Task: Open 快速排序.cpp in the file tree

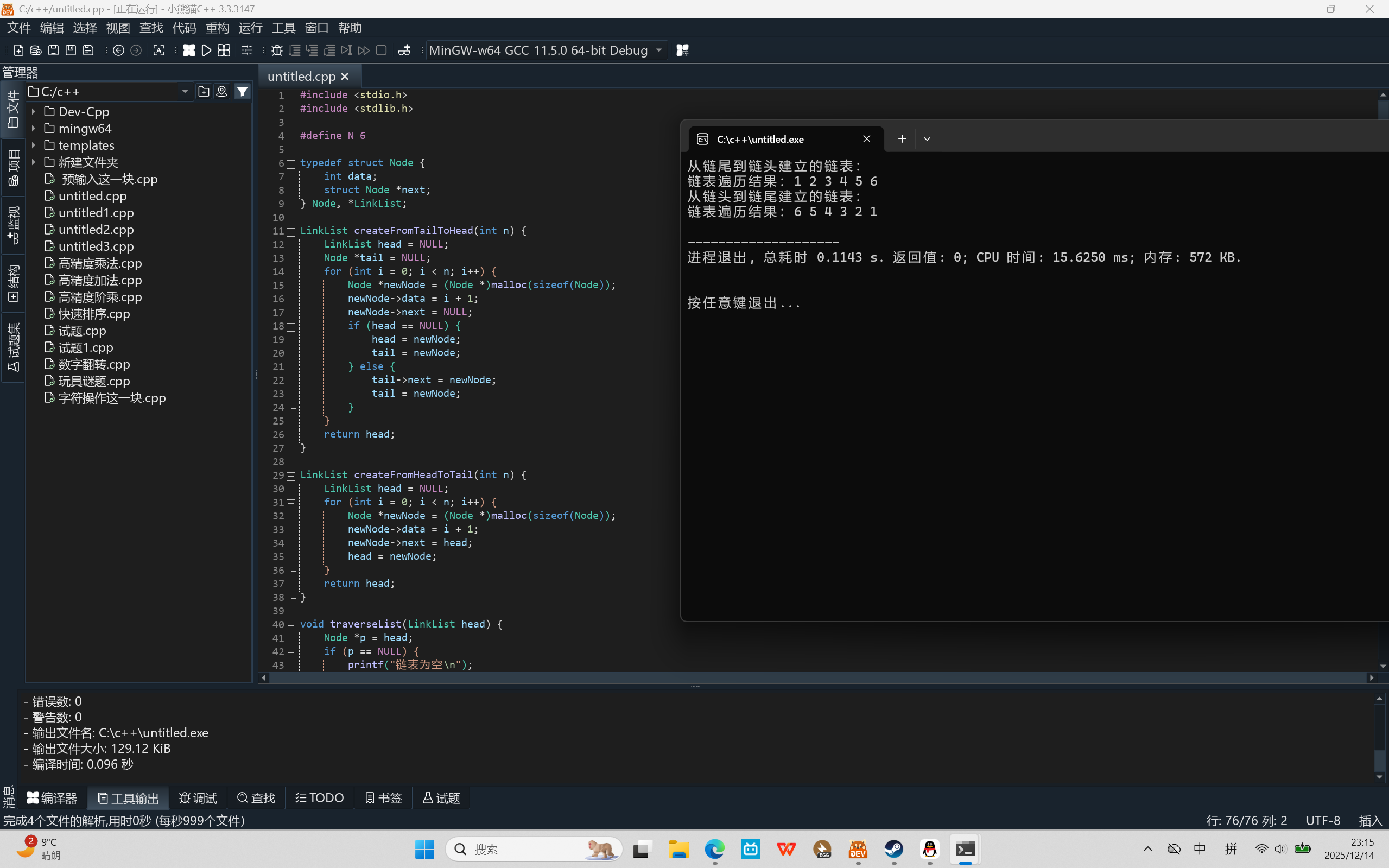Action: (x=93, y=314)
